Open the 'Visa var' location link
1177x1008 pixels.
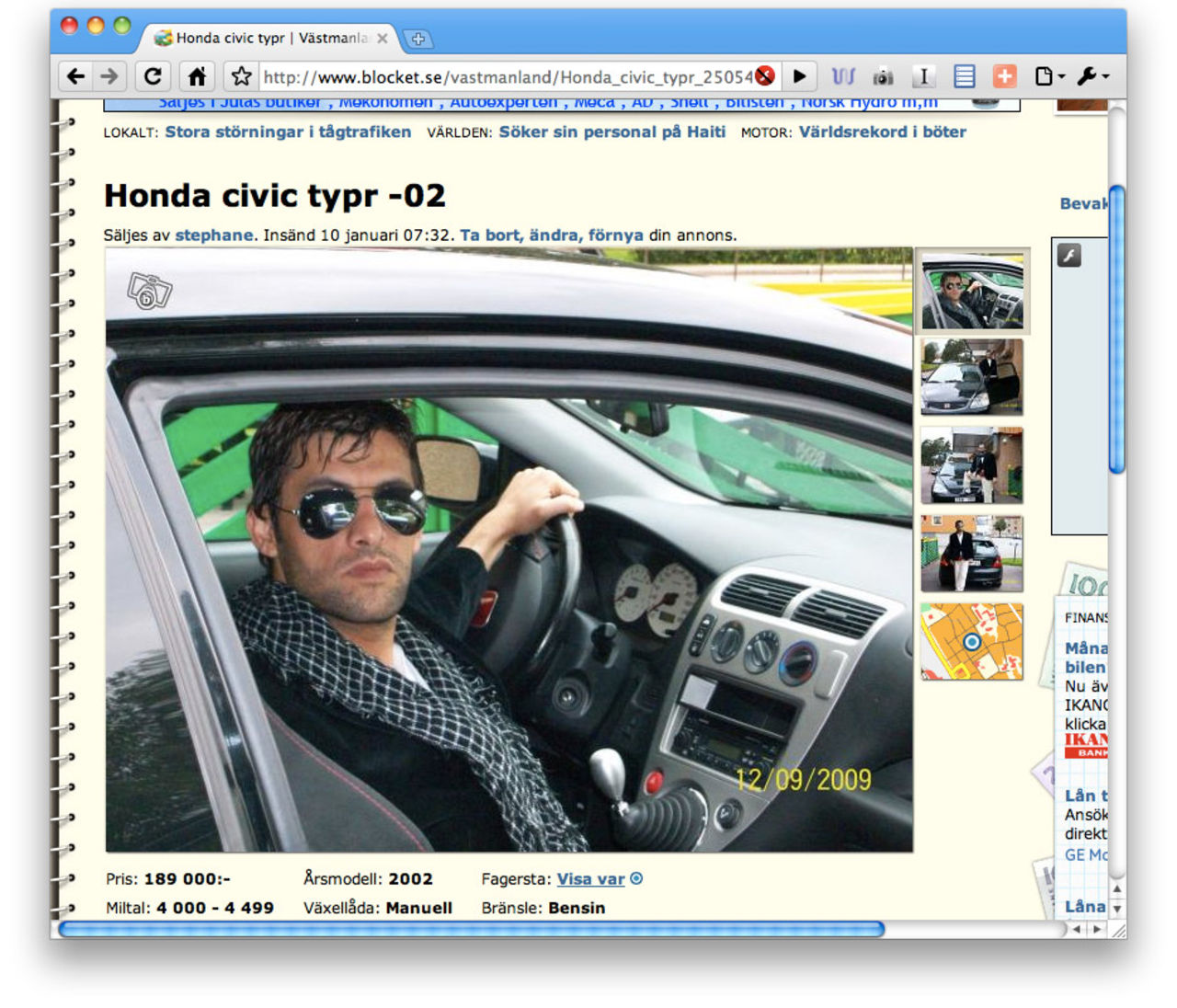590,879
